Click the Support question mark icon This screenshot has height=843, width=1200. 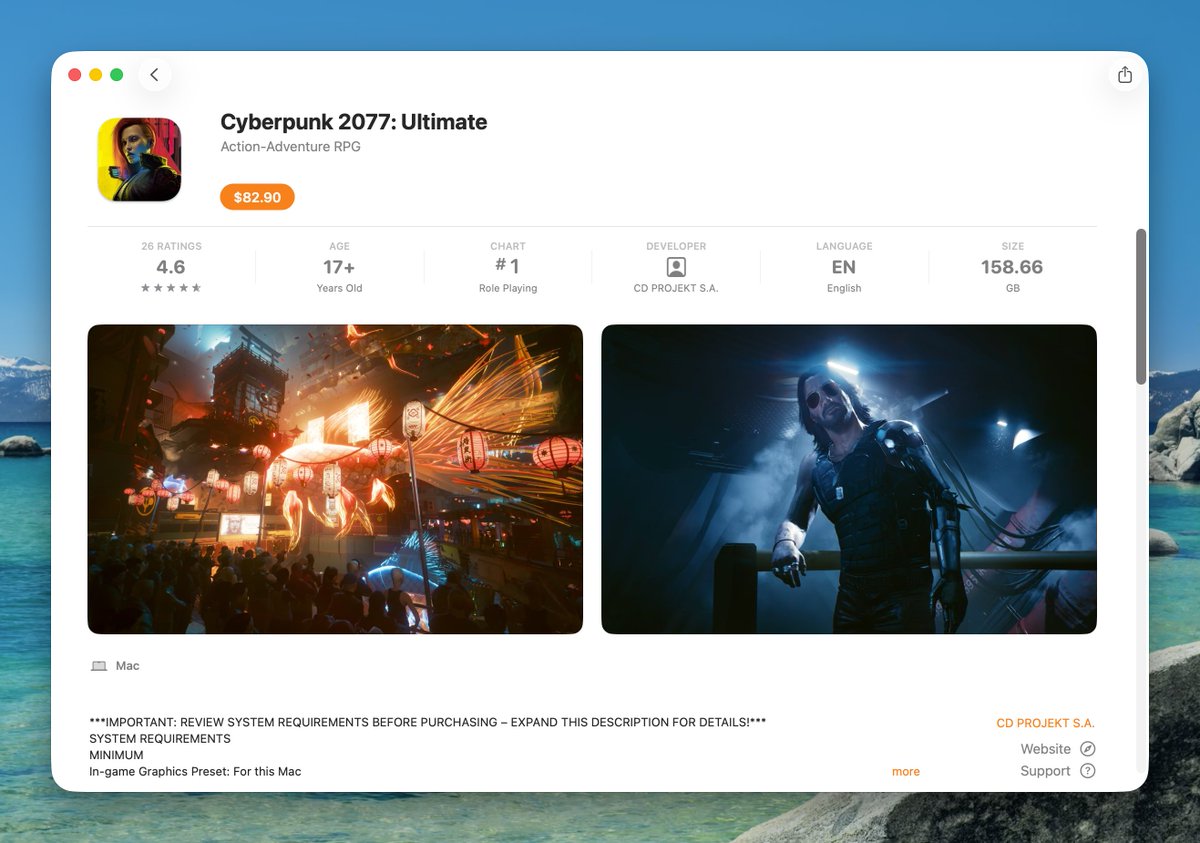[1088, 771]
